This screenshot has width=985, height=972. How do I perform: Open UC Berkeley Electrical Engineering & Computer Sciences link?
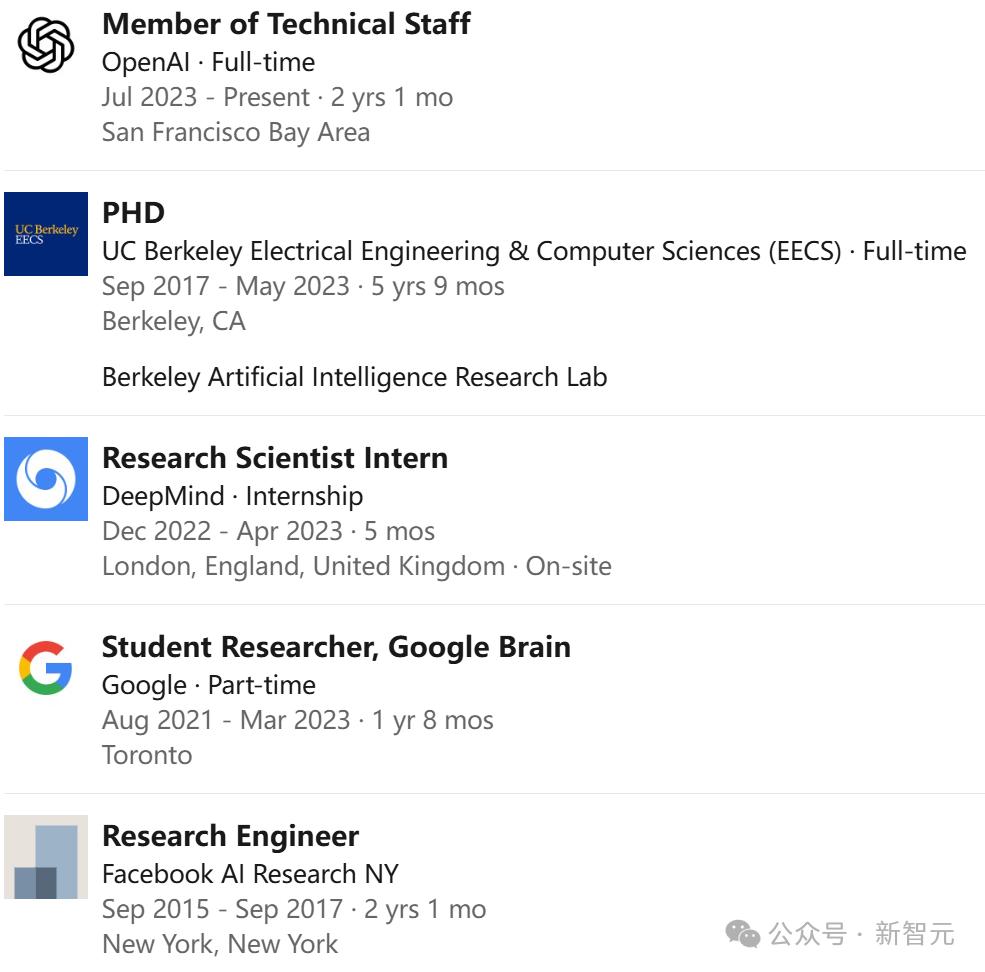pos(472,251)
